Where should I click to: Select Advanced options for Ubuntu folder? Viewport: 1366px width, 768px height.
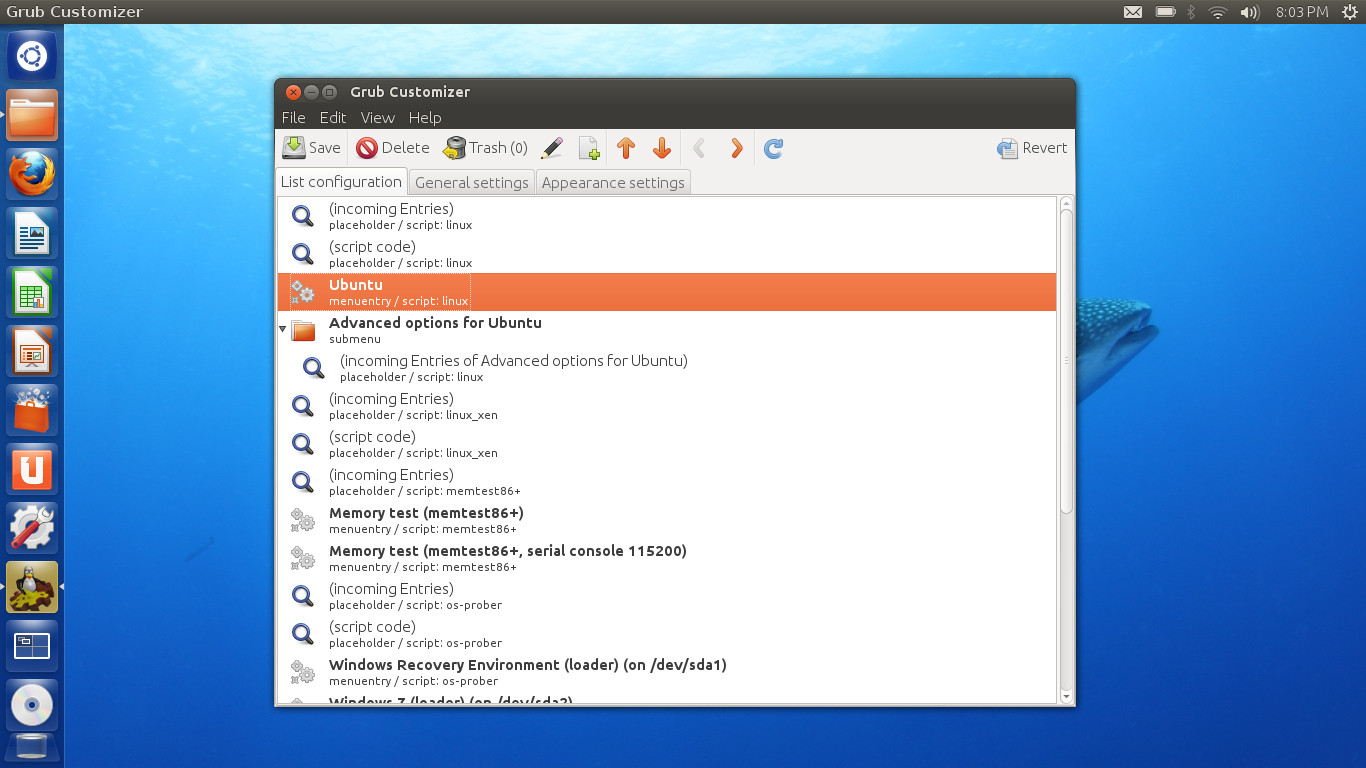(x=667, y=330)
